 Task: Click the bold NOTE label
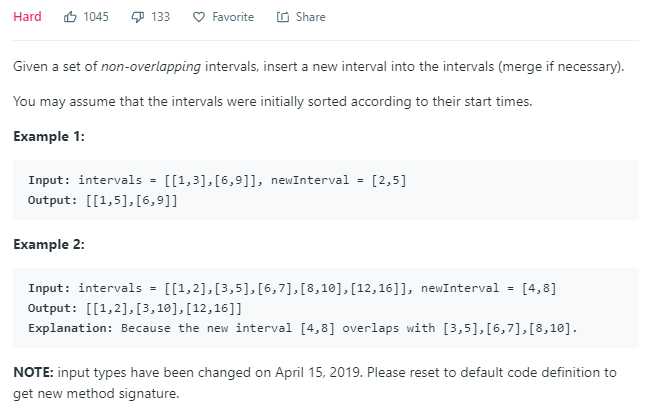[33, 372]
